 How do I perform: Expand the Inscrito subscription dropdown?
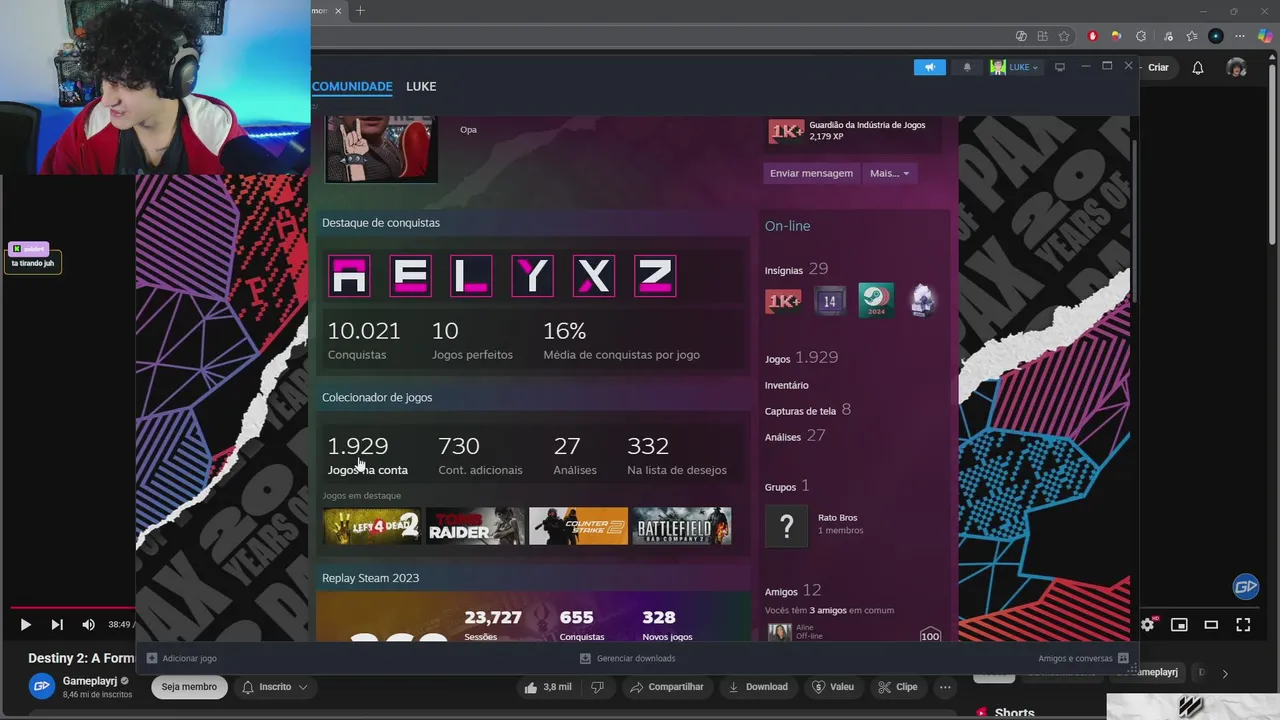(x=275, y=687)
